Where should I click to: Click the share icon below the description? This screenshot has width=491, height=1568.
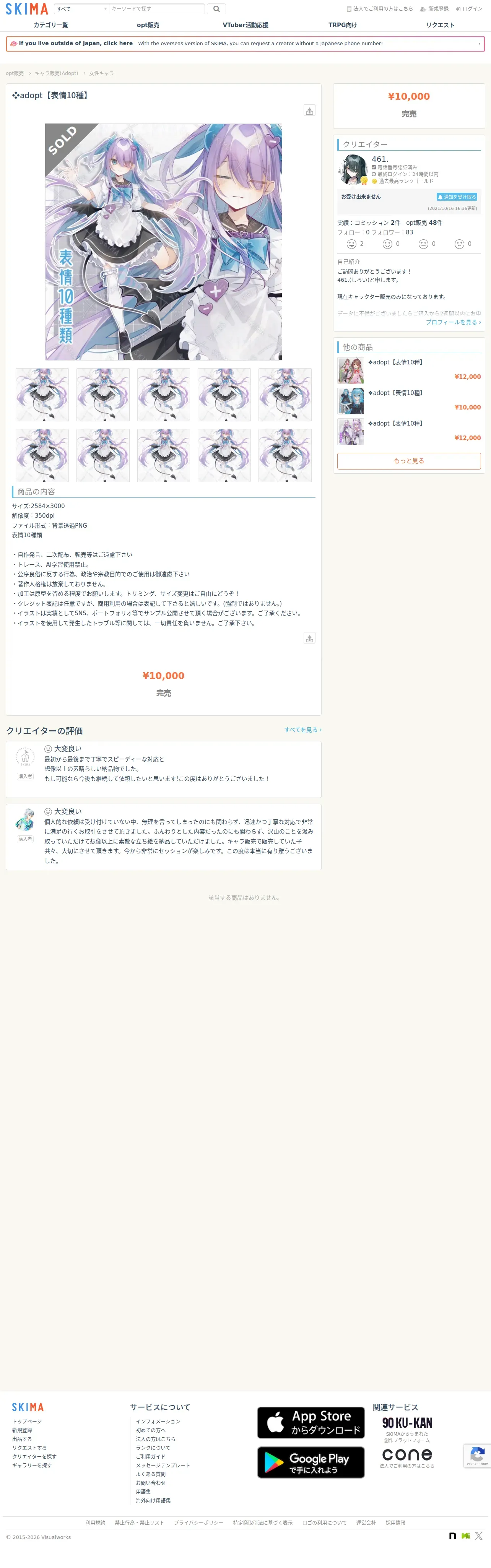pos(309,638)
